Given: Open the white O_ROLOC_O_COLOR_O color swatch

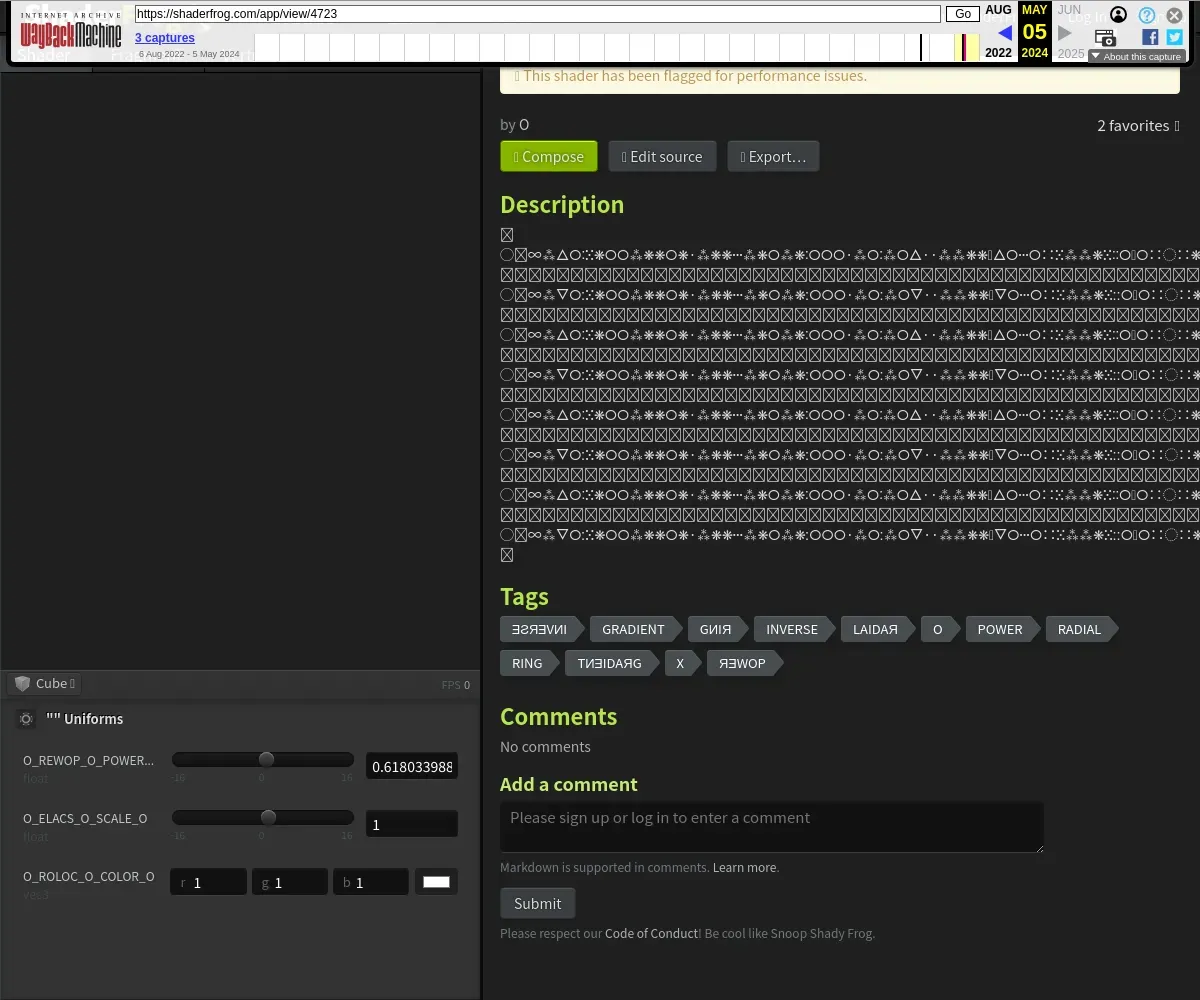Looking at the screenshot, I should [436, 882].
